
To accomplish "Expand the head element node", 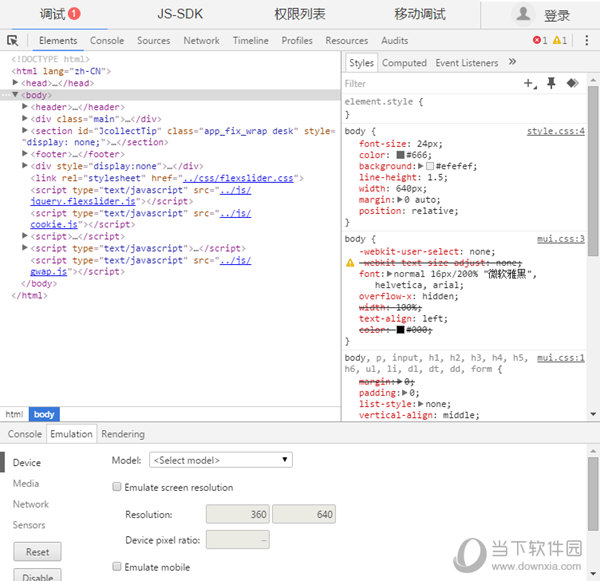I will (15, 83).
